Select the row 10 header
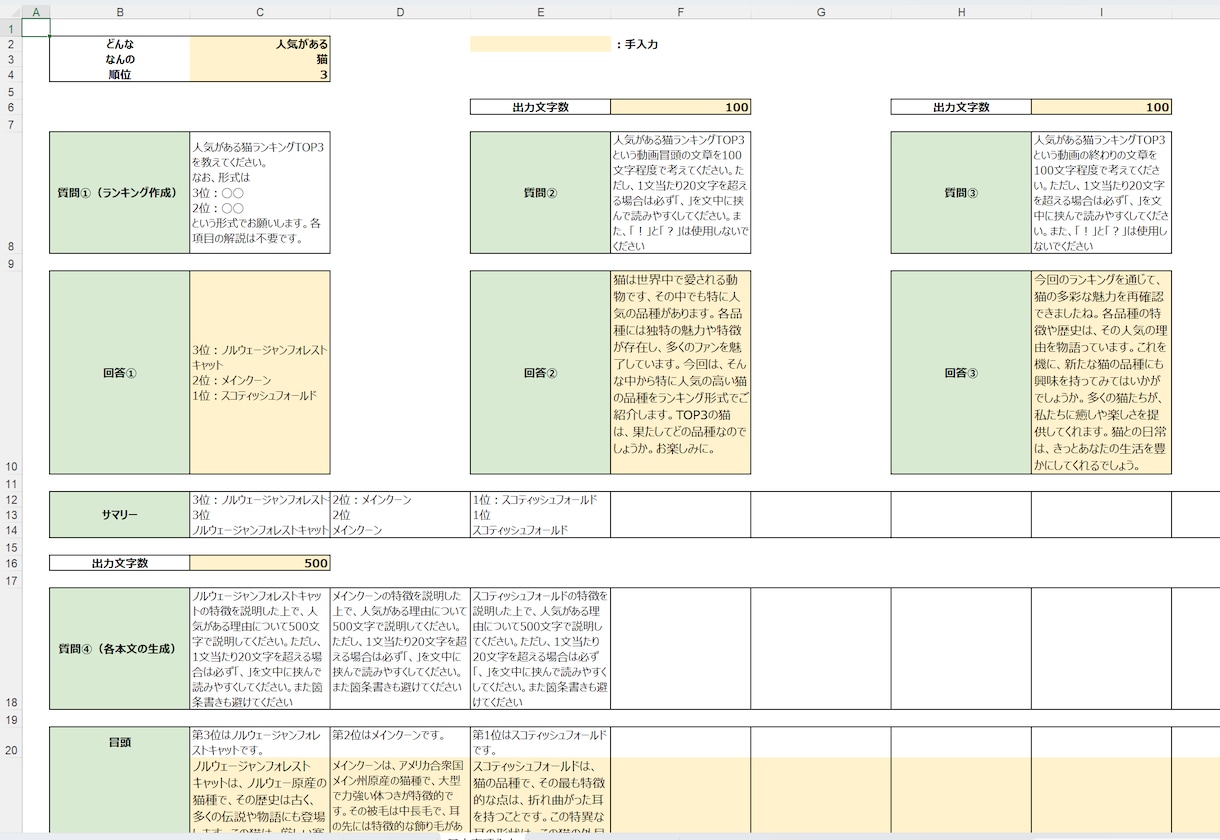Screen dimensions: 1220x840 (10, 372)
